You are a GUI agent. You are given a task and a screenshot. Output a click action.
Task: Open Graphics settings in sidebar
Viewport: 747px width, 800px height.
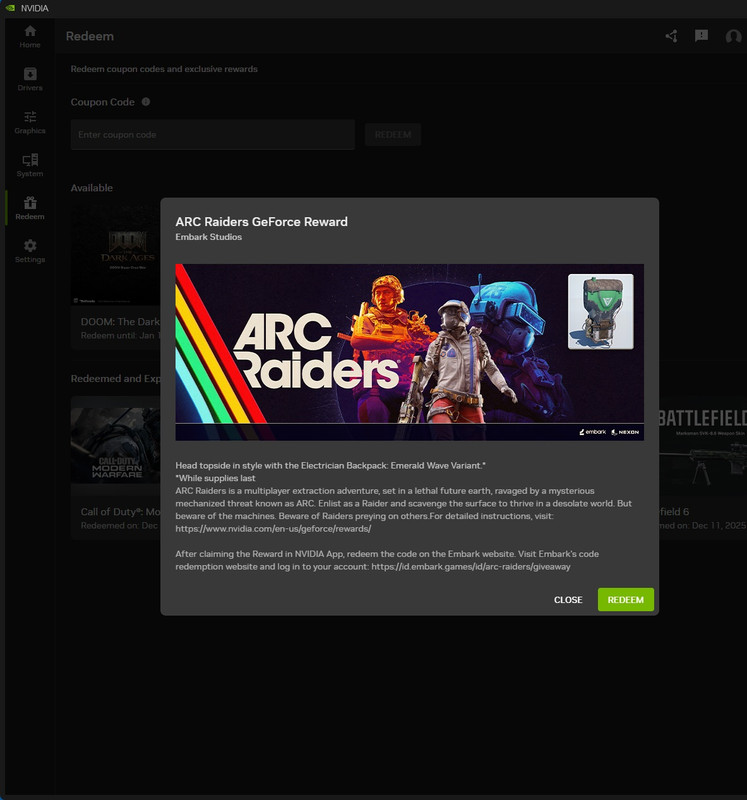pyautogui.click(x=30, y=122)
